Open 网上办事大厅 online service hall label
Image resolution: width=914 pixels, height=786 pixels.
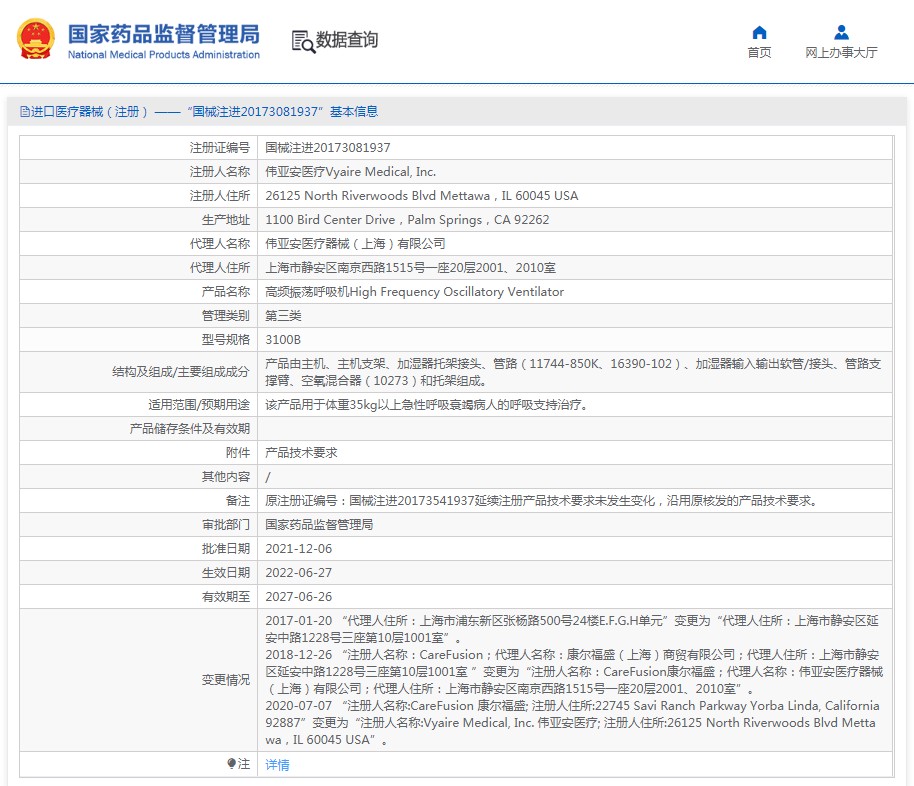841,53
